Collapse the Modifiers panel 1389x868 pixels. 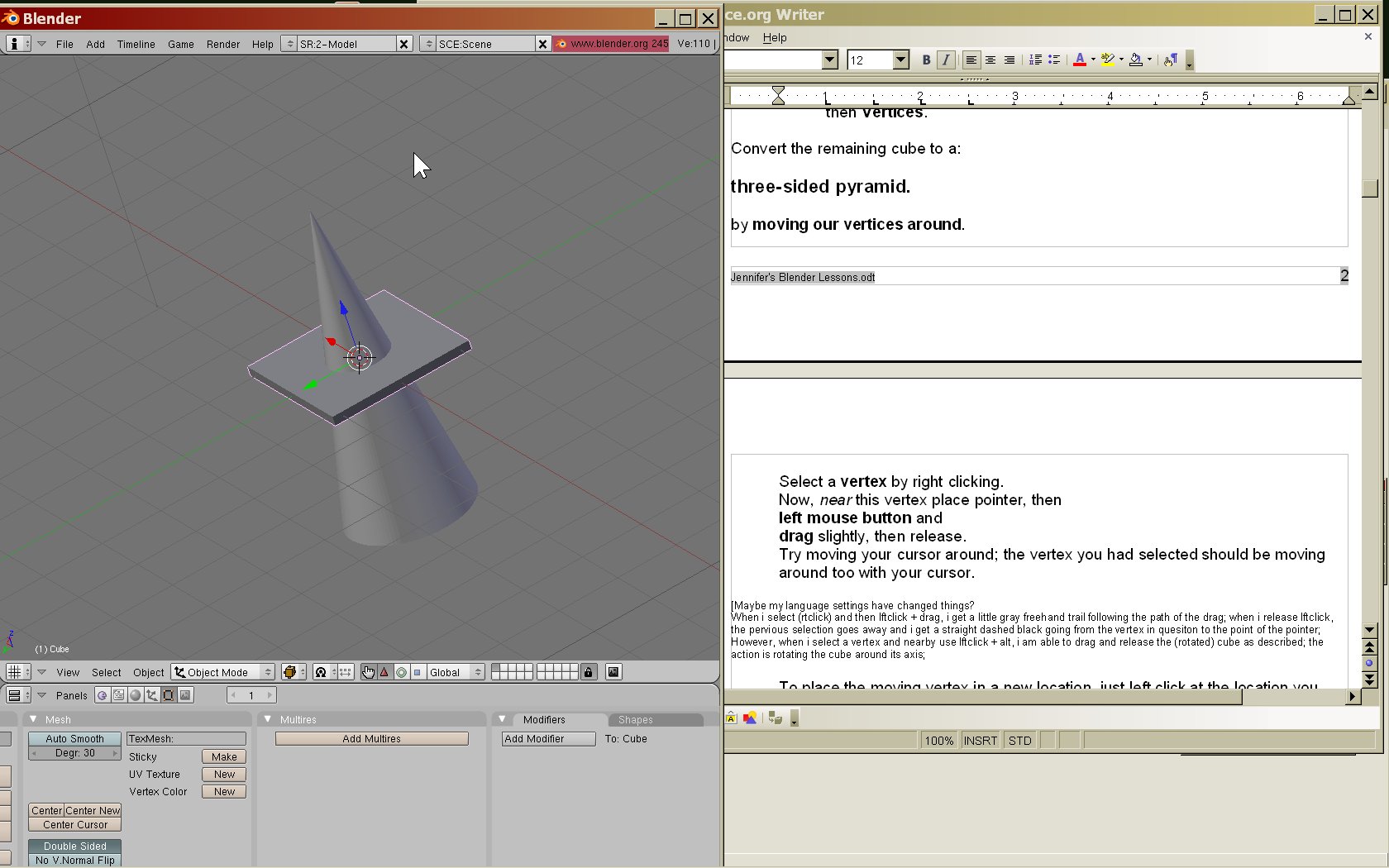pos(502,719)
